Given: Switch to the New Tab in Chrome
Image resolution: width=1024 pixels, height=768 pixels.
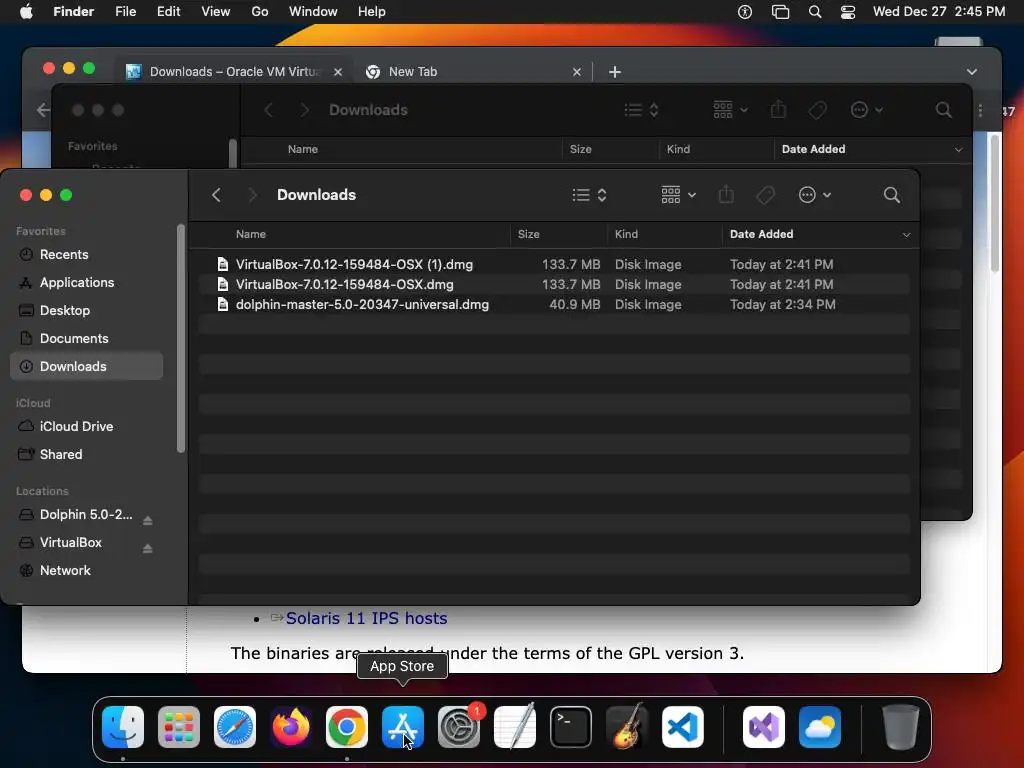Looking at the screenshot, I should coord(473,72).
